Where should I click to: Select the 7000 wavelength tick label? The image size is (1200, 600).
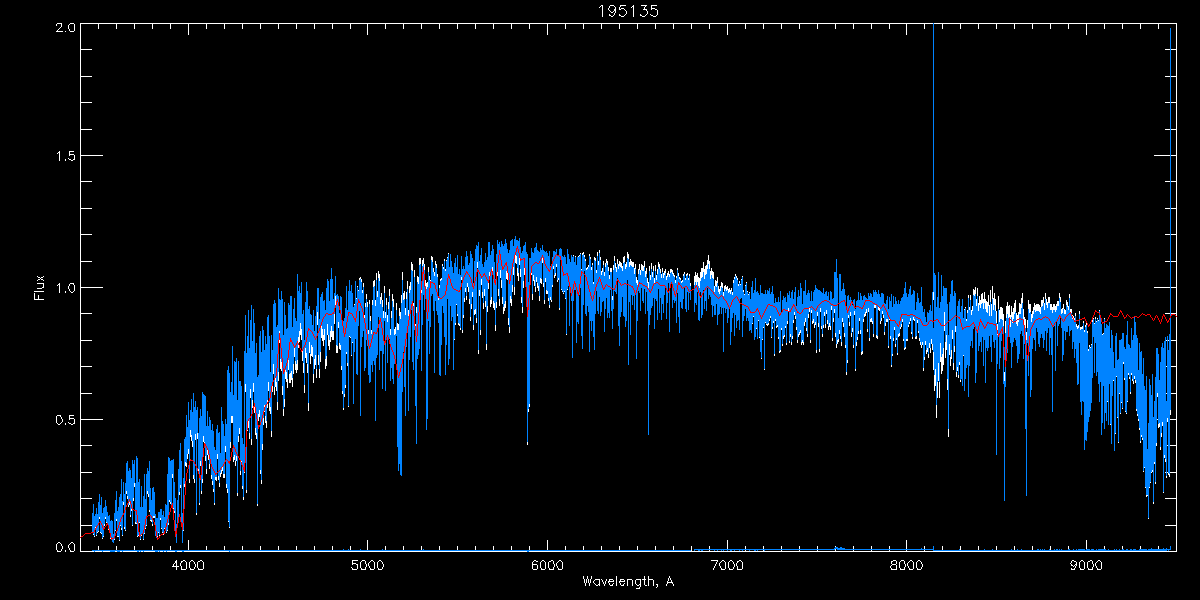pos(726,564)
